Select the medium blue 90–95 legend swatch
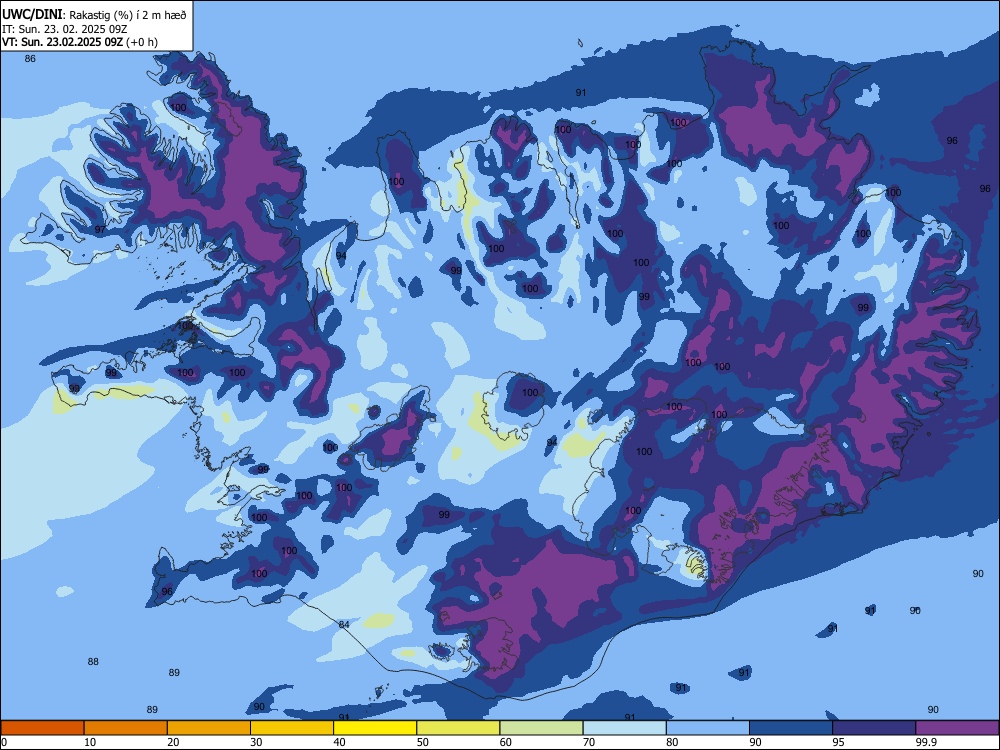Viewport: 1000px width, 750px height. click(x=791, y=728)
